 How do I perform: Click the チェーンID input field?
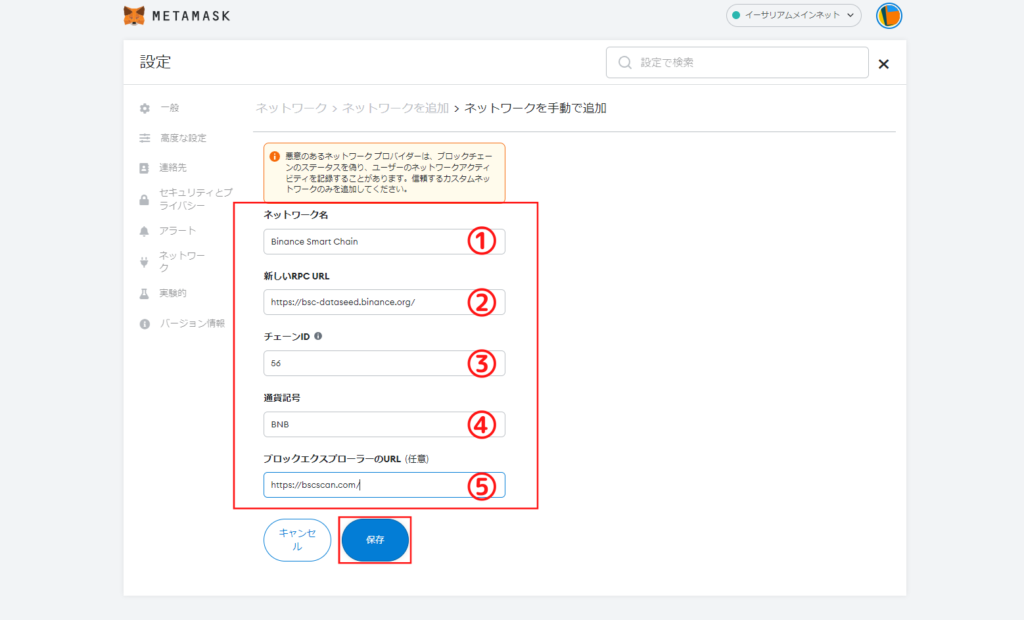pyautogui.click(x=384, y=363)
